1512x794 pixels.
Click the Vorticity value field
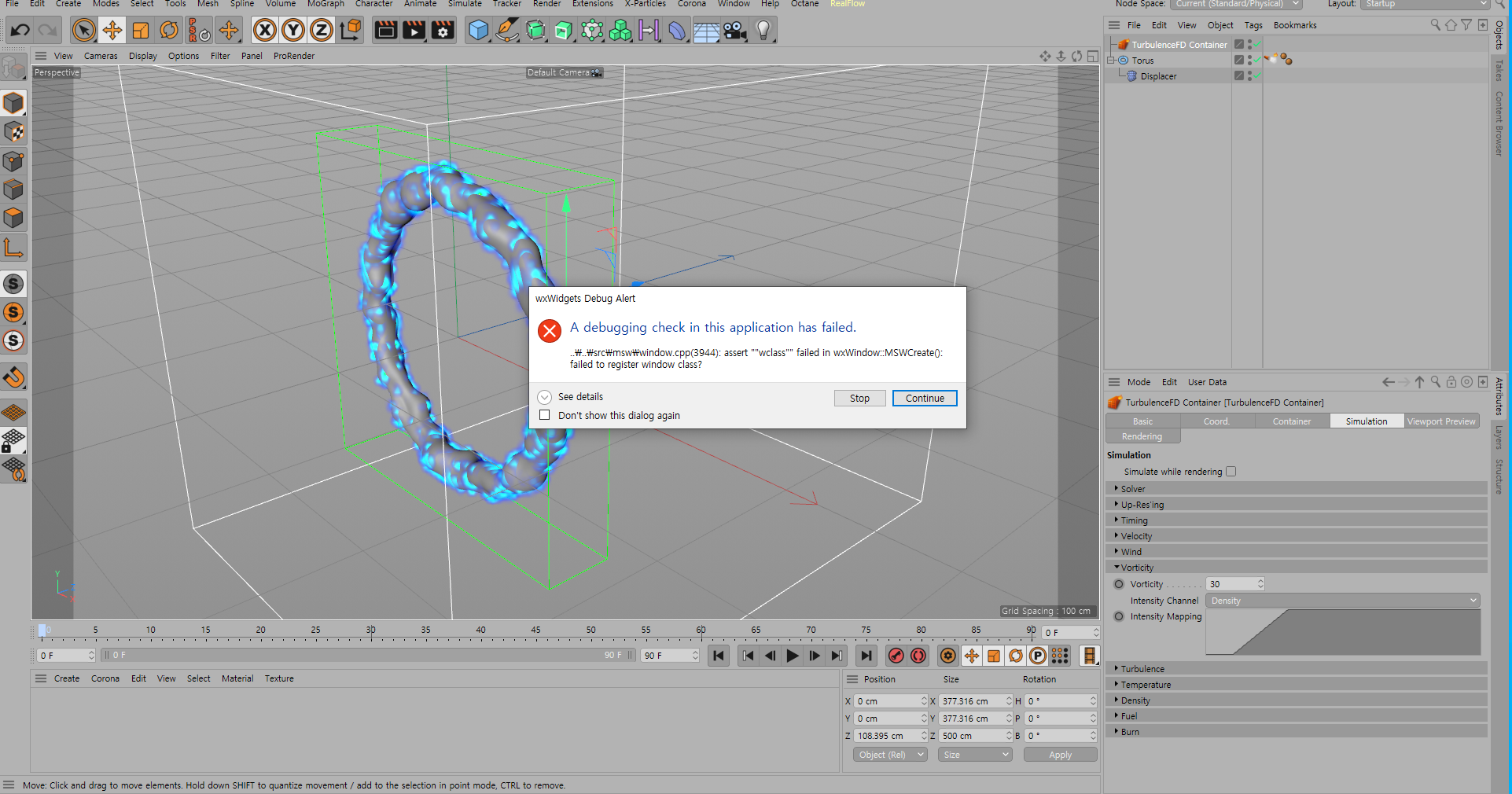1235,584
